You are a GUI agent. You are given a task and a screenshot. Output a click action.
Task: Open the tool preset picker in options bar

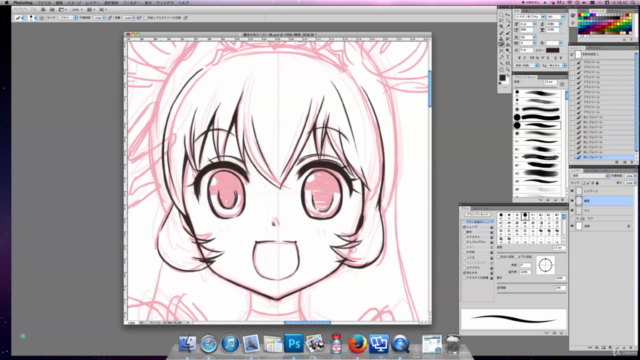[19, 18]
